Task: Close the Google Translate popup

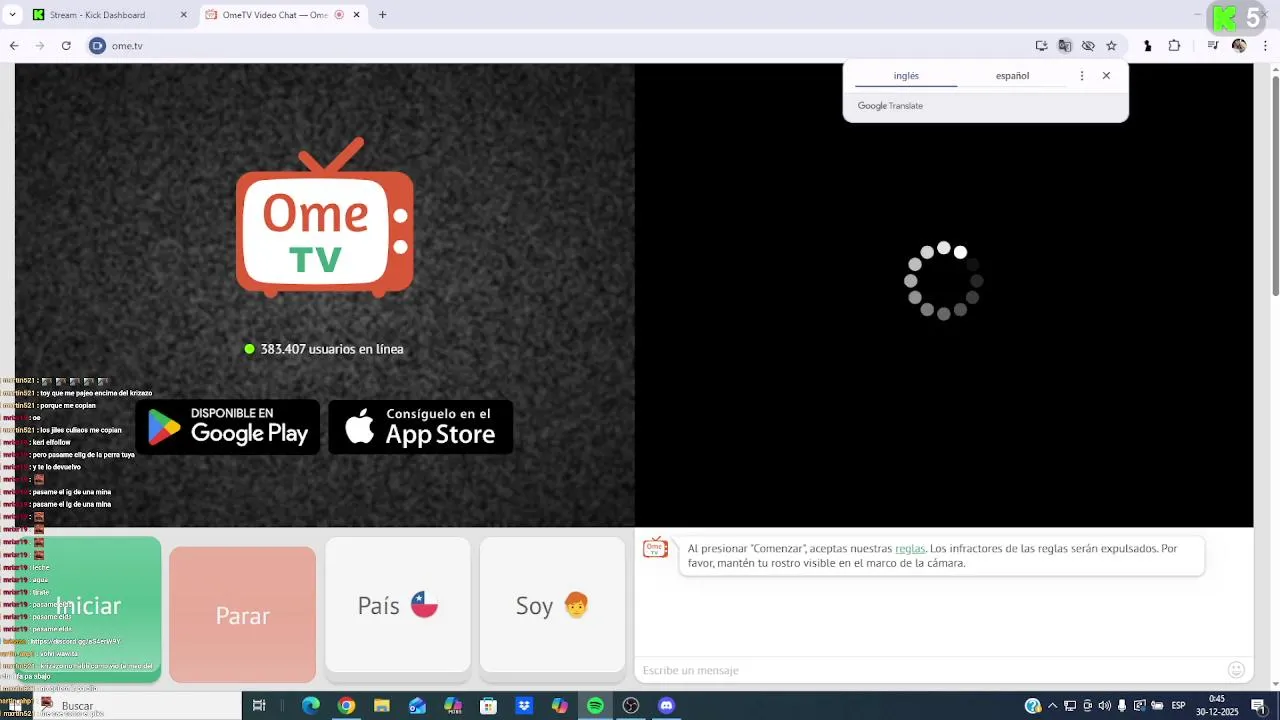Action: [1106, 76]
